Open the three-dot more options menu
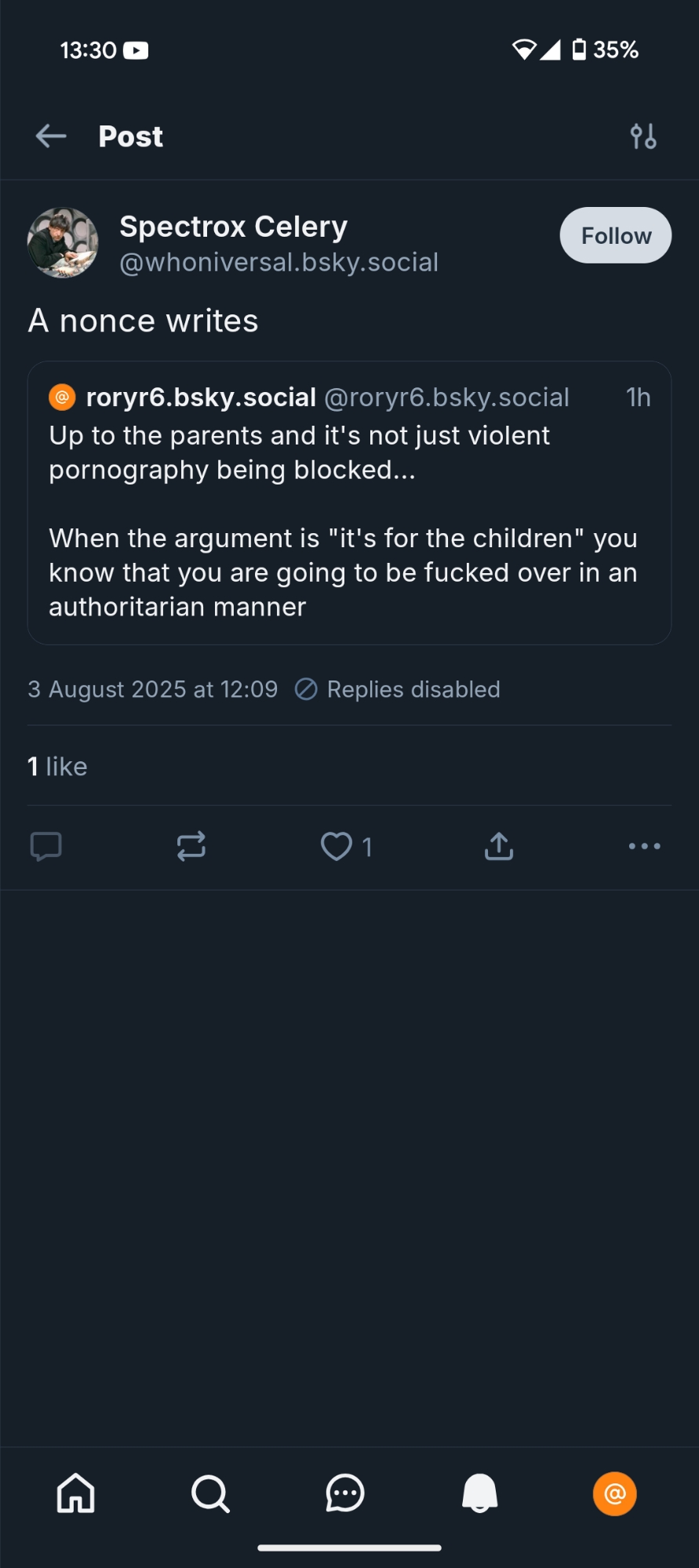 (x=644, y=847)
